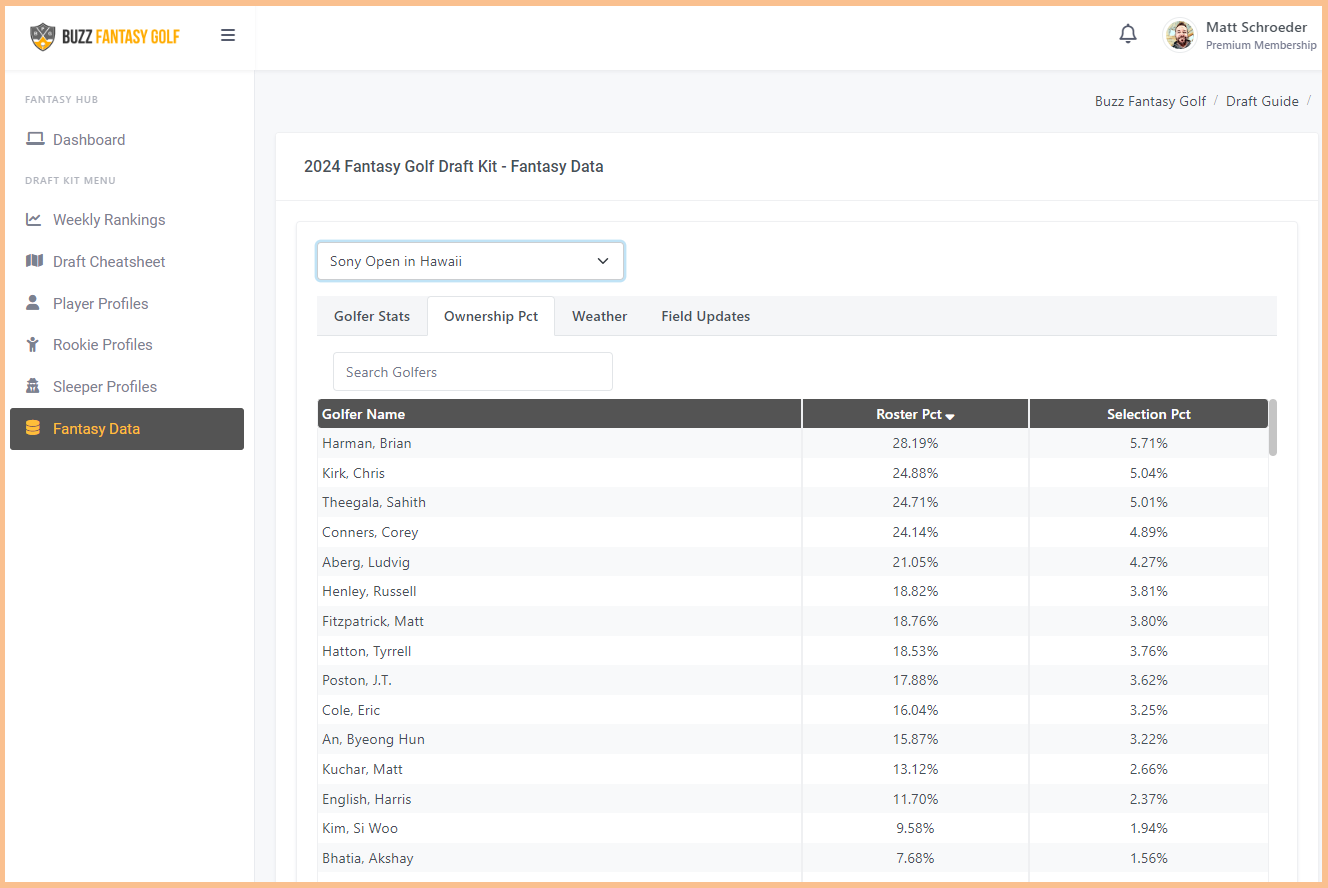Image resolution: width=1328 pixels, height=888 pixels.
Task: Click the Buzz Fantasy Golf logo
Action: [105, 37]
